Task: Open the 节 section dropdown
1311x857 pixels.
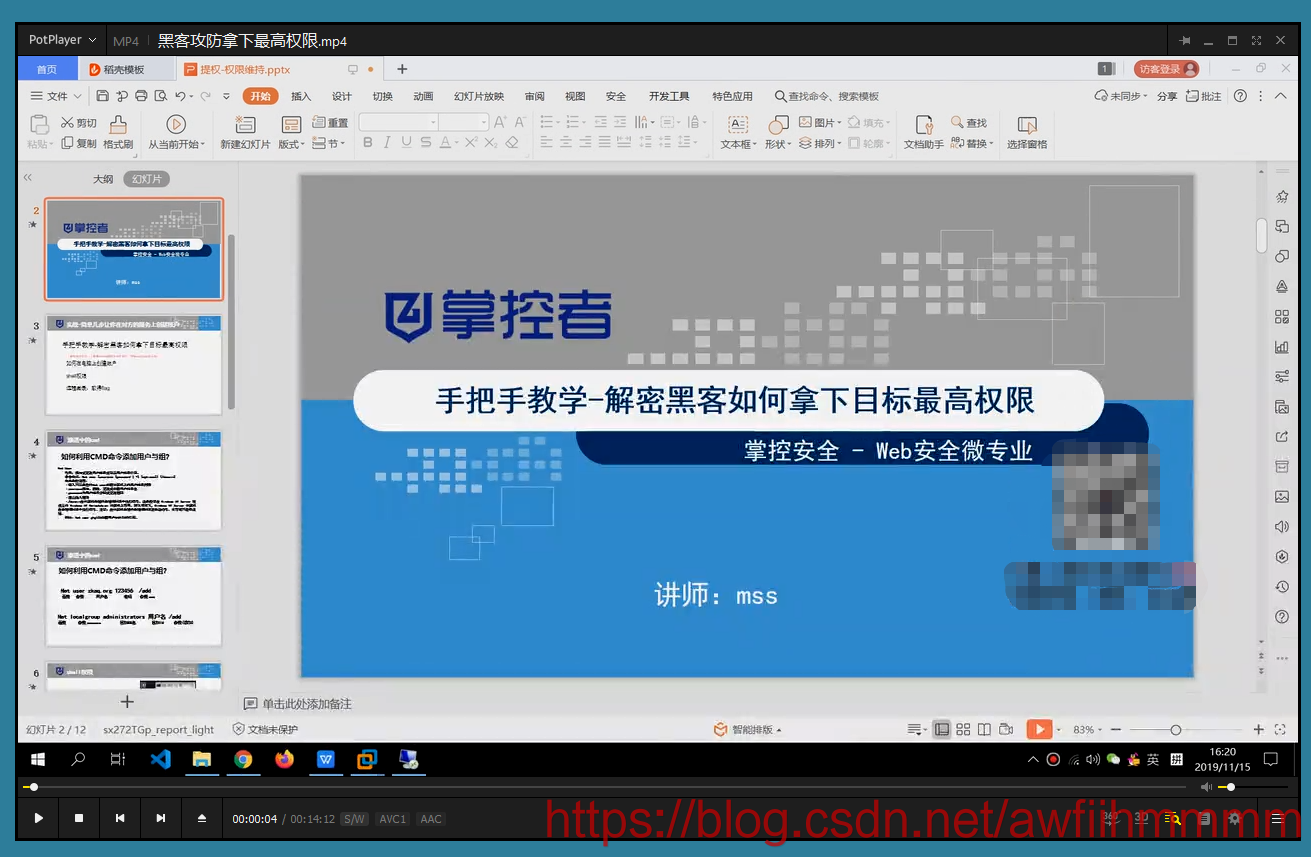Action: click(x=329, y=143)
